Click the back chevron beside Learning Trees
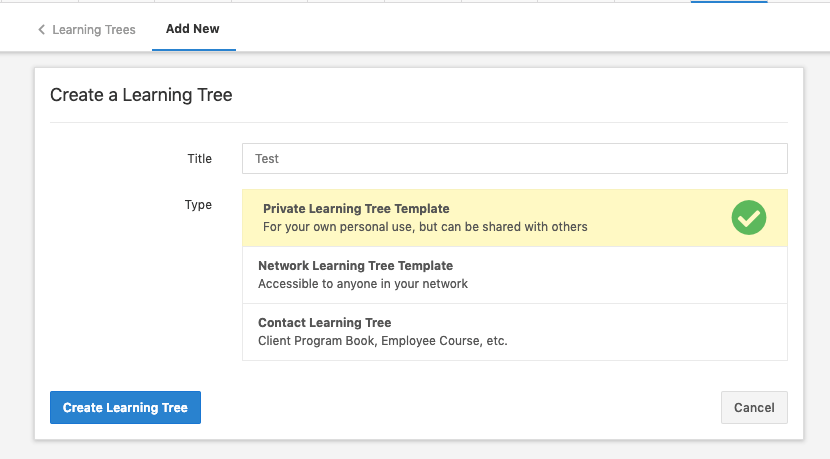This screenshot has width=830, height=459. pos(42,30)
